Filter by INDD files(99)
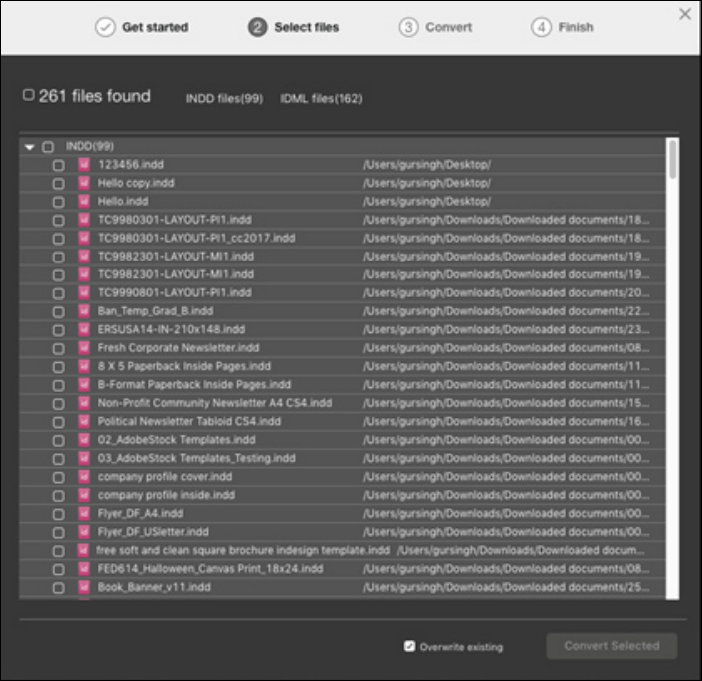The image size is (702, 681). click(224, 99)
